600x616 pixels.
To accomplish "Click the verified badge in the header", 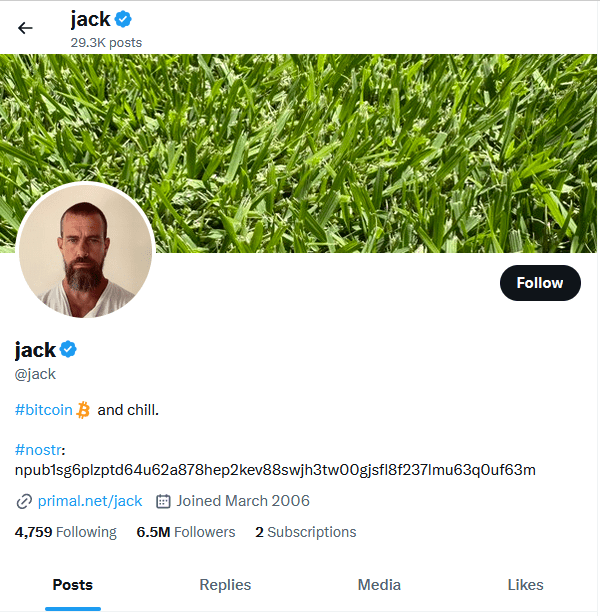I will point(123,19).
